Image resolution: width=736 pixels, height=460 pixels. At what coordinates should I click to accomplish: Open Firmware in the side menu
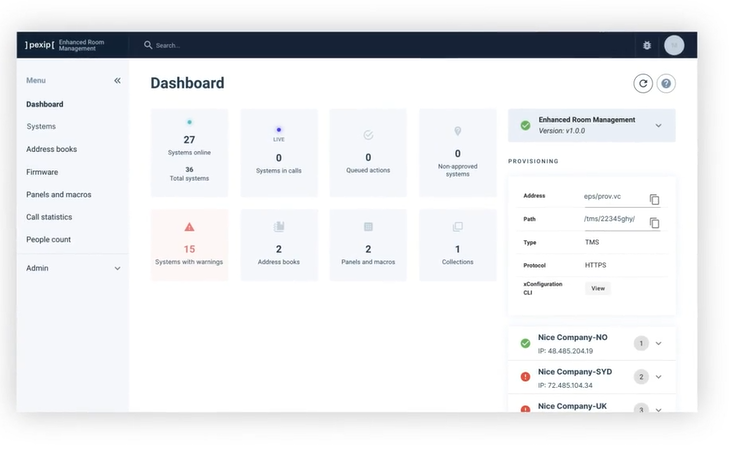(x=42, y=172)
